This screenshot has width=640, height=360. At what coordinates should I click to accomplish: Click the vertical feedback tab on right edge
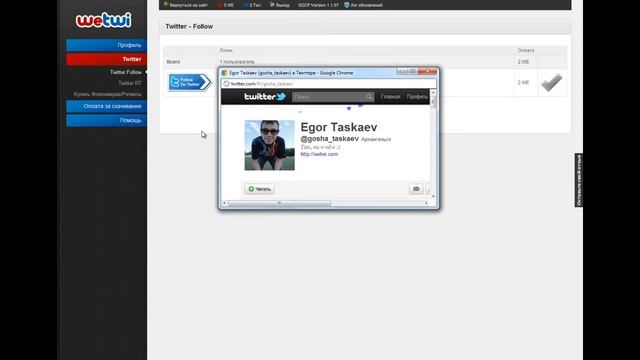click(x=578, y=180)
